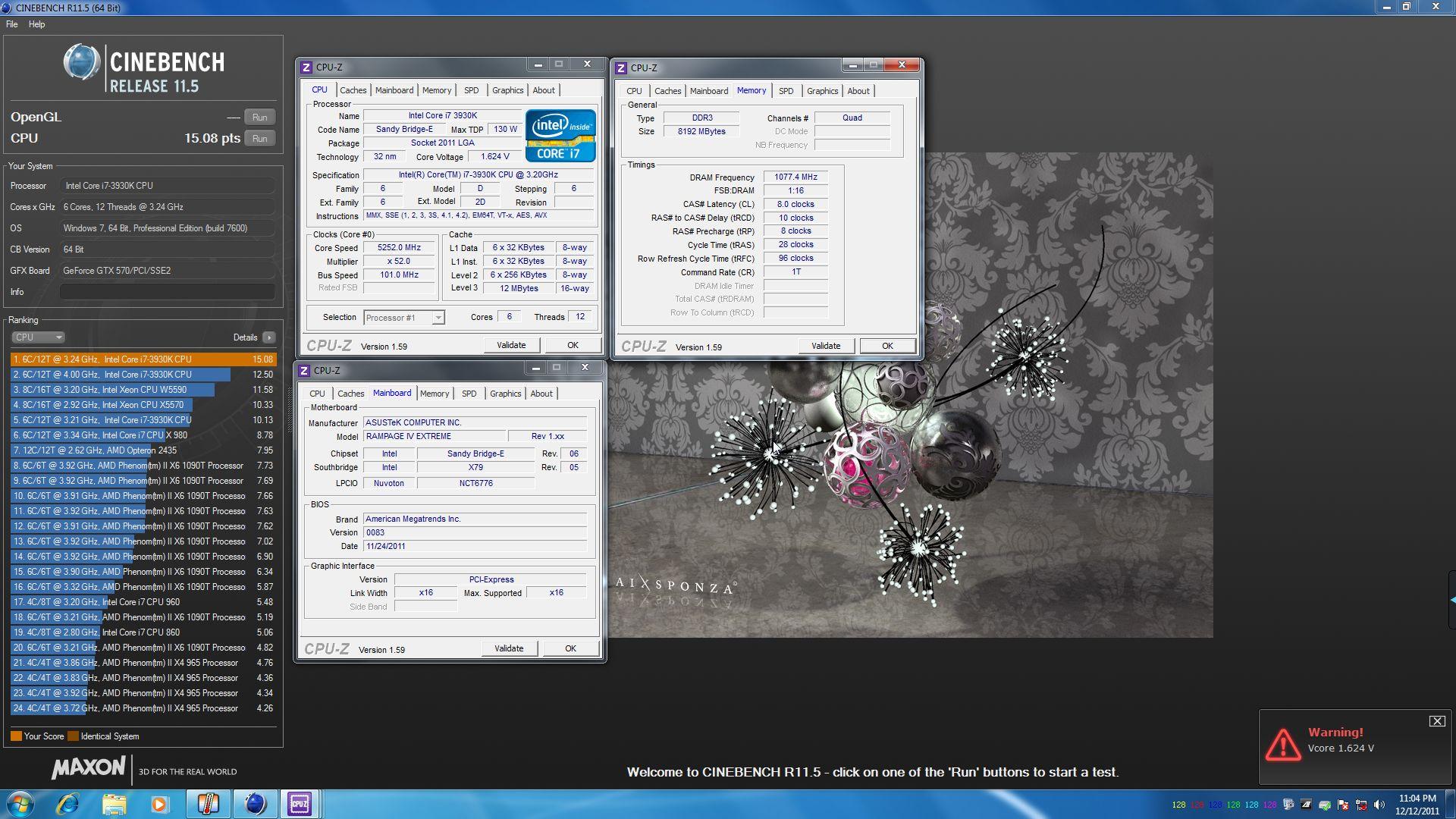Open Windows Explorer from taskbar
Screen dimensions: 1456x819
click(x=114, y=804)
